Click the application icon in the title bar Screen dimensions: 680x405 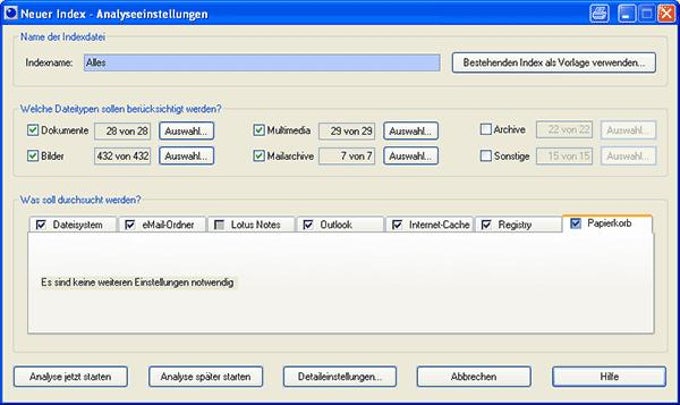pos(10,13)
